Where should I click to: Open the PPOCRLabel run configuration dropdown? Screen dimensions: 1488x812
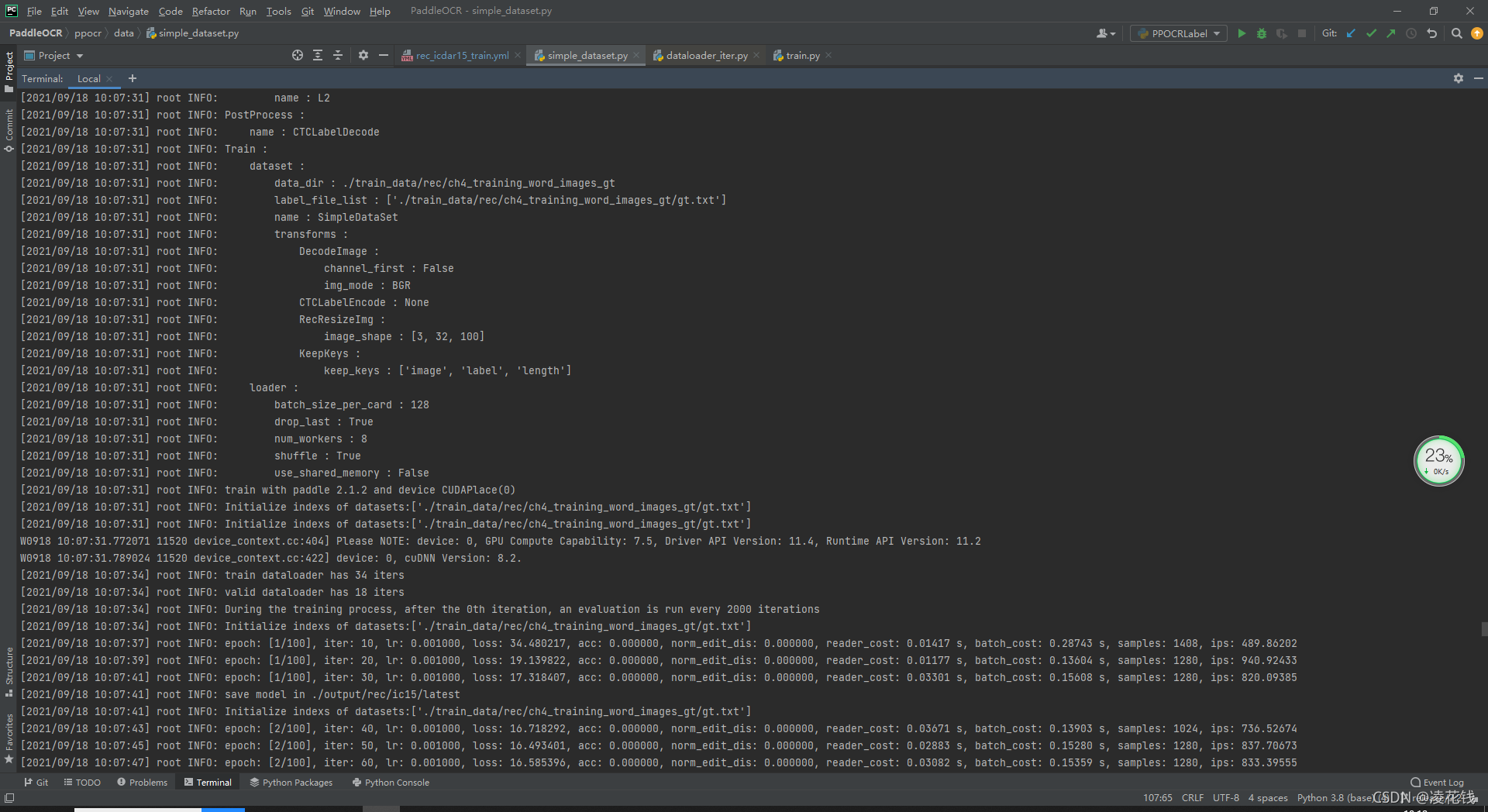(x=1178, y=33)
